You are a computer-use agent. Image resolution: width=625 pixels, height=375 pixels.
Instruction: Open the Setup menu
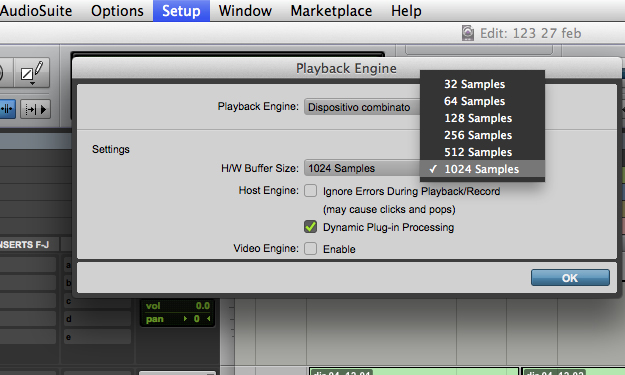[x=181, y=11]
